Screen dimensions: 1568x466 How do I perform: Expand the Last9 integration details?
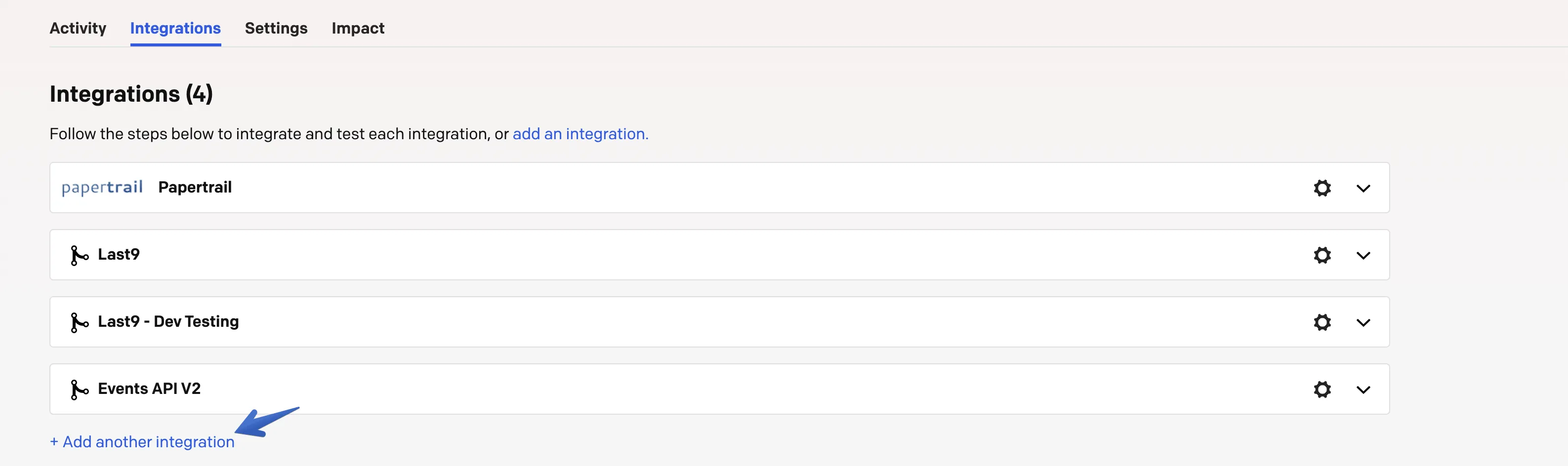[x=1363, y=256]
